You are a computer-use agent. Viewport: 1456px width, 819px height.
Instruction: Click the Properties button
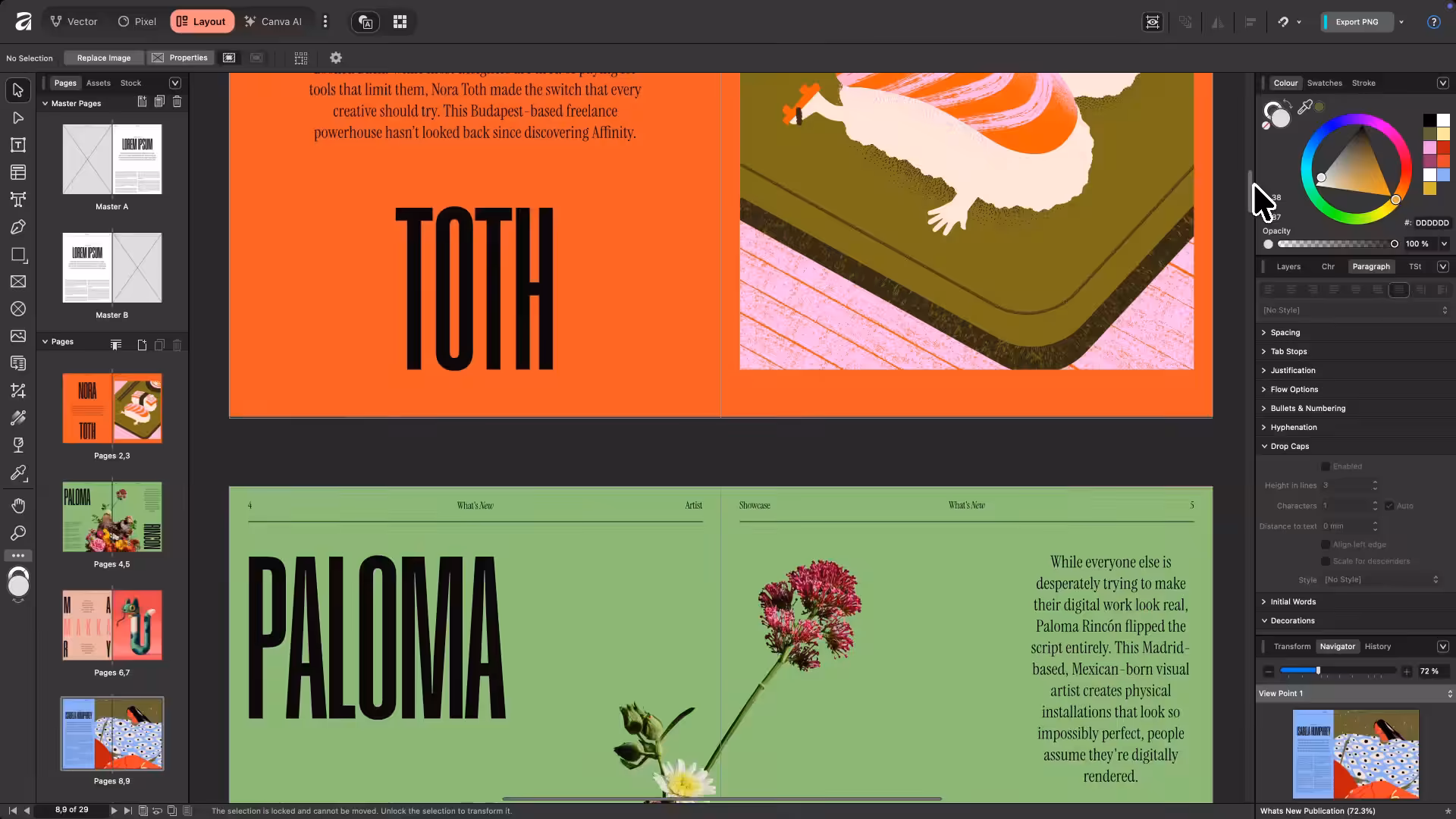click(x=180, y=58)
